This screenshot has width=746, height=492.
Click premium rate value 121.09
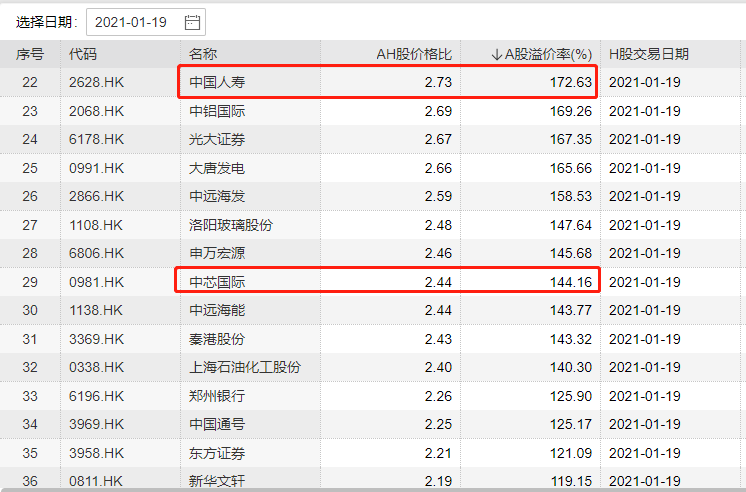[x=571, y=453]
